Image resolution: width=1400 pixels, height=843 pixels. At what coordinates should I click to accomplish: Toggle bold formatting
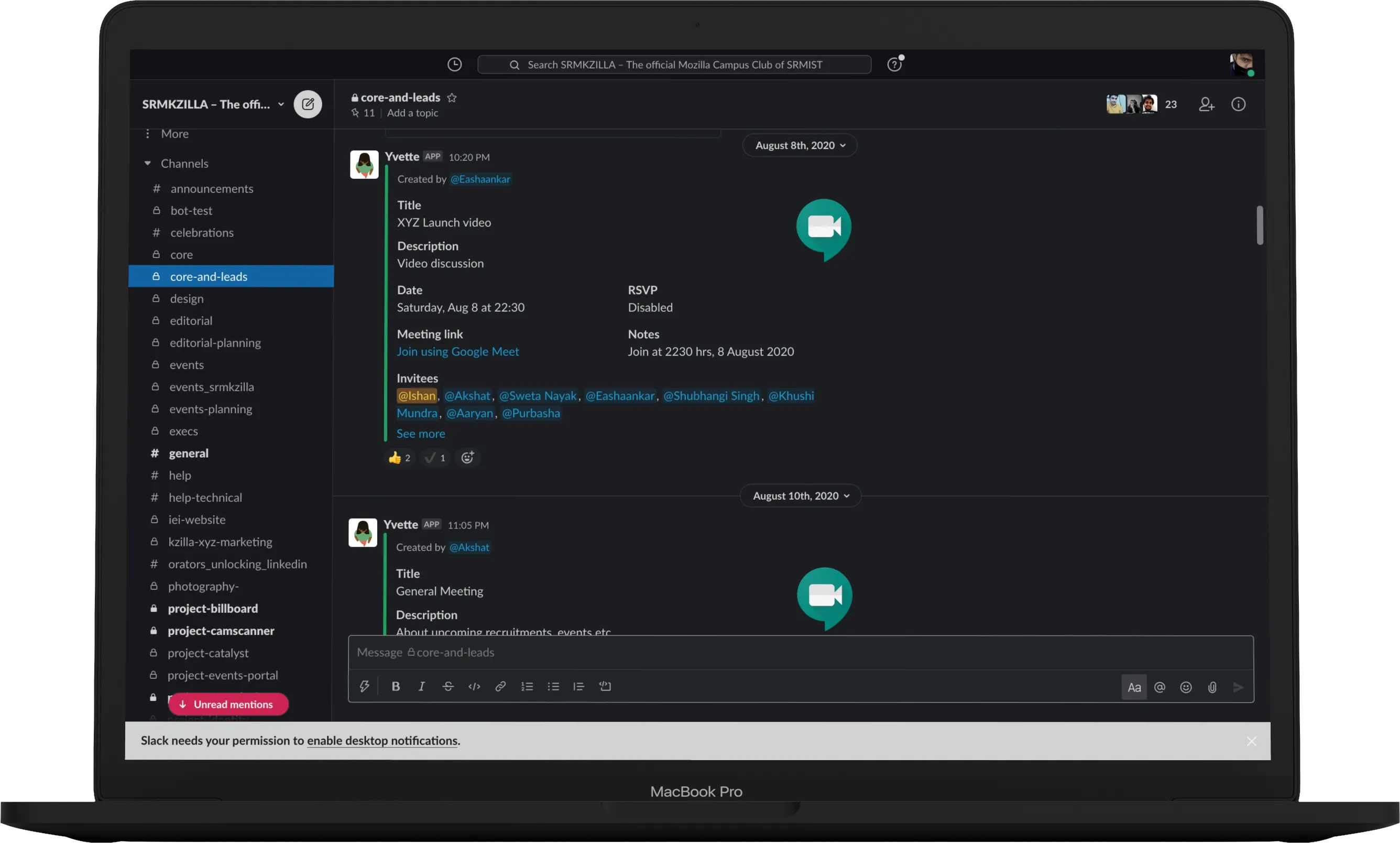pos(396,686)
